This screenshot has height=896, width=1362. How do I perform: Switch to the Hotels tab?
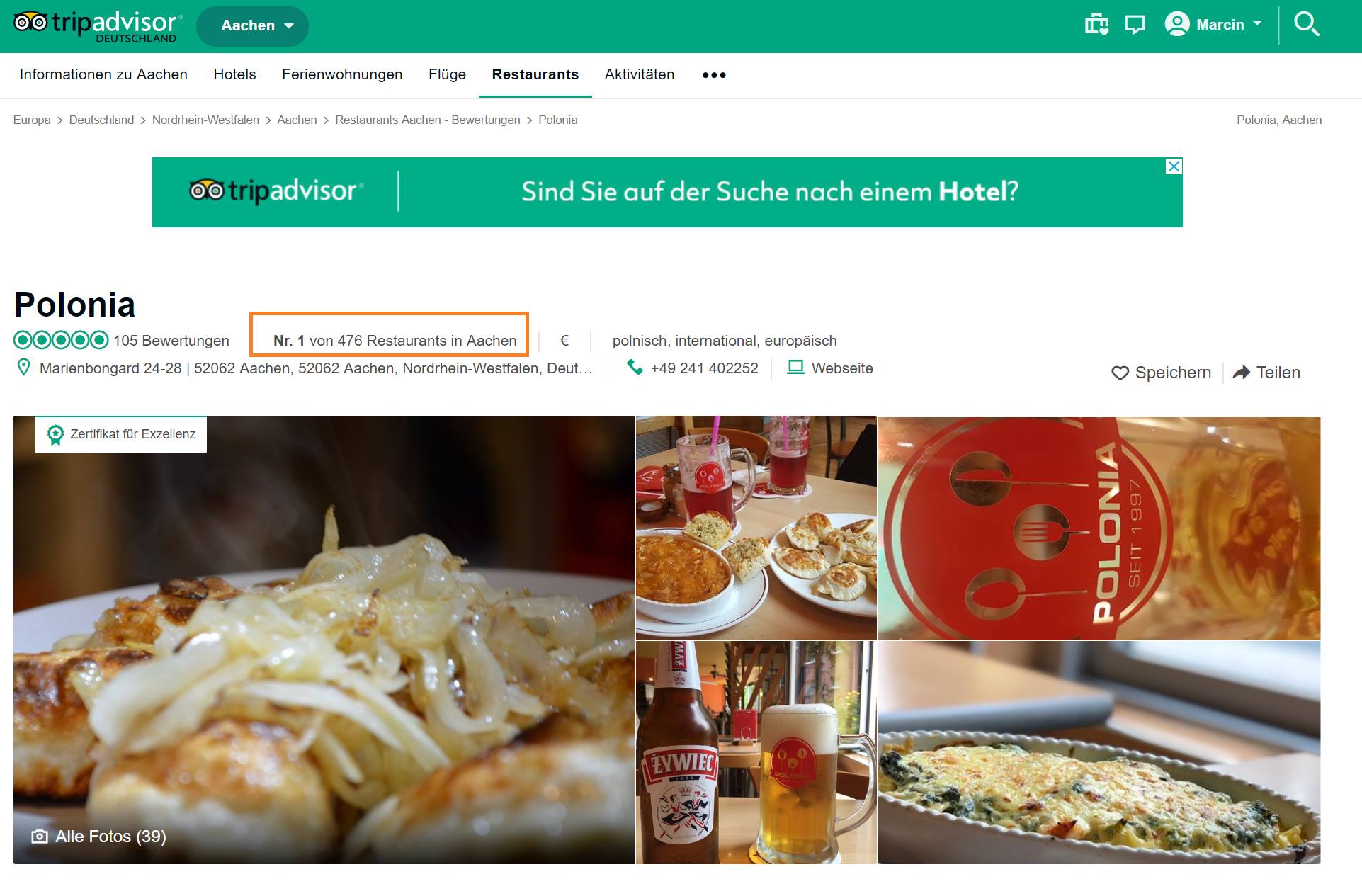(x=234, y=74)
